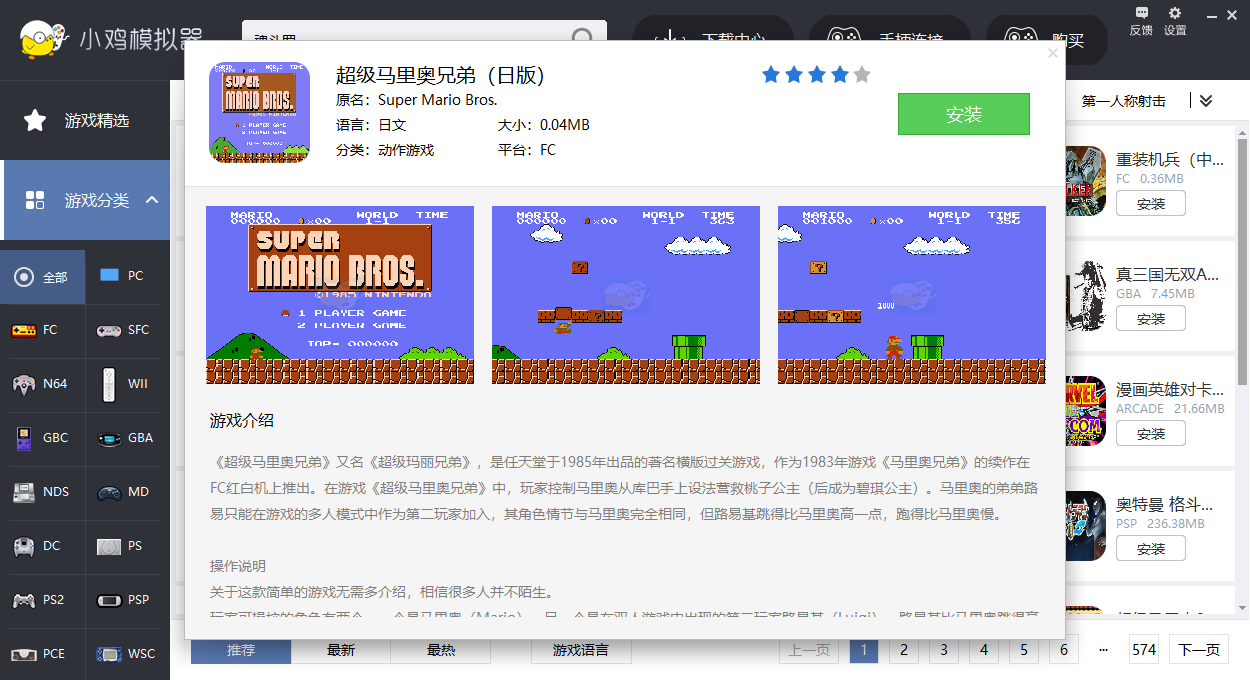Filter games by PC platform

(123, 276)
